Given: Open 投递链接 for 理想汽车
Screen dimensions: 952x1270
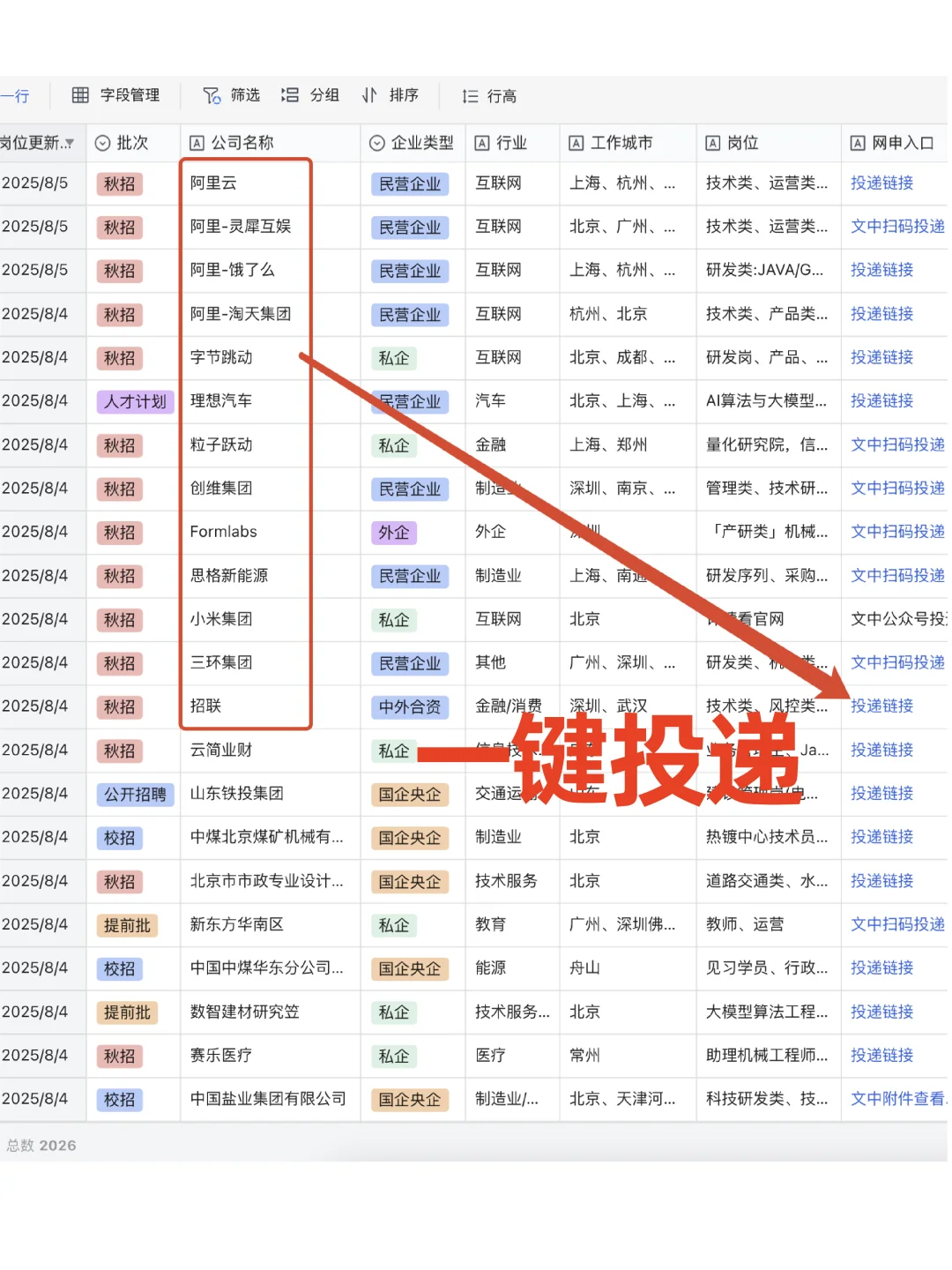Looking at the screenshot, I should (881, 400).
